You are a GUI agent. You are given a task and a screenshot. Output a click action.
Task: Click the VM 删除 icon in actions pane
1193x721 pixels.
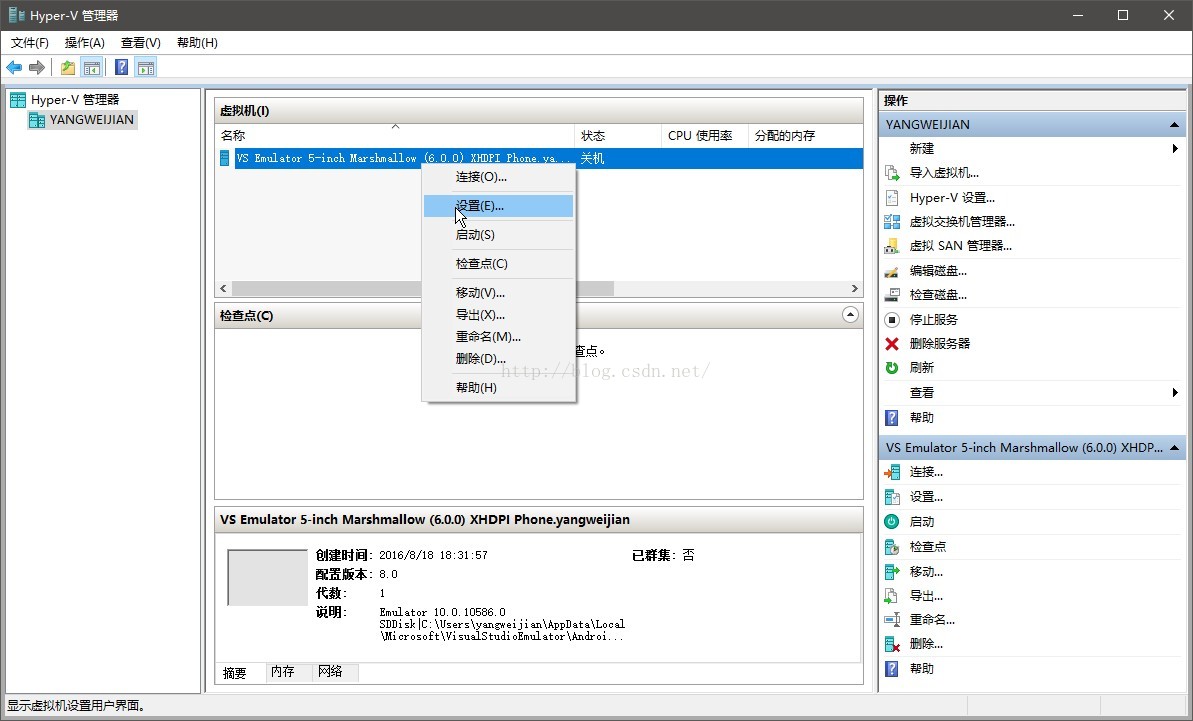[x=892, y=644]
